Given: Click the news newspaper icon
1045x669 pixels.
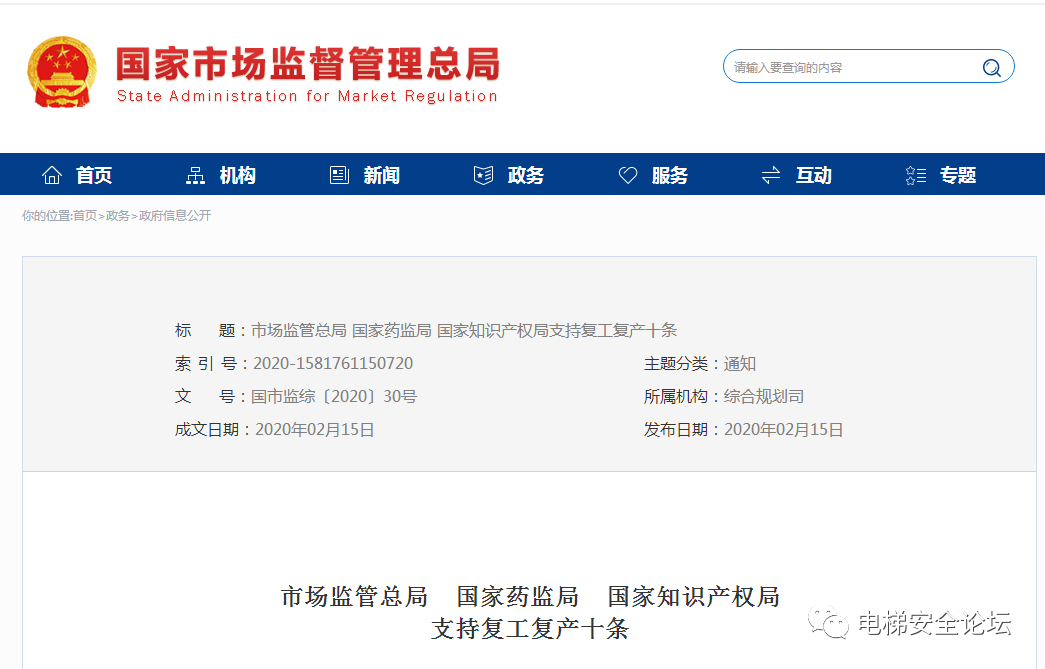Looking at the screenshot, I should [339, 176].
